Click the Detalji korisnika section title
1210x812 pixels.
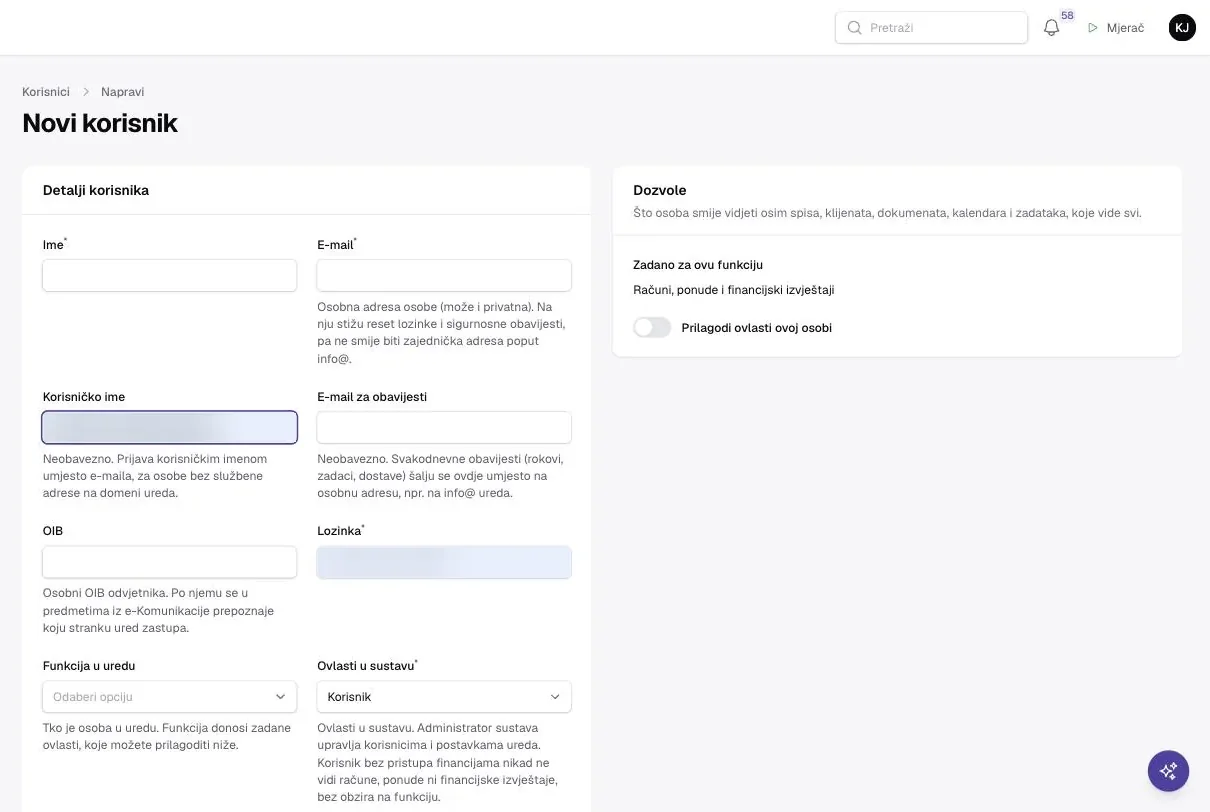point(96,190)
